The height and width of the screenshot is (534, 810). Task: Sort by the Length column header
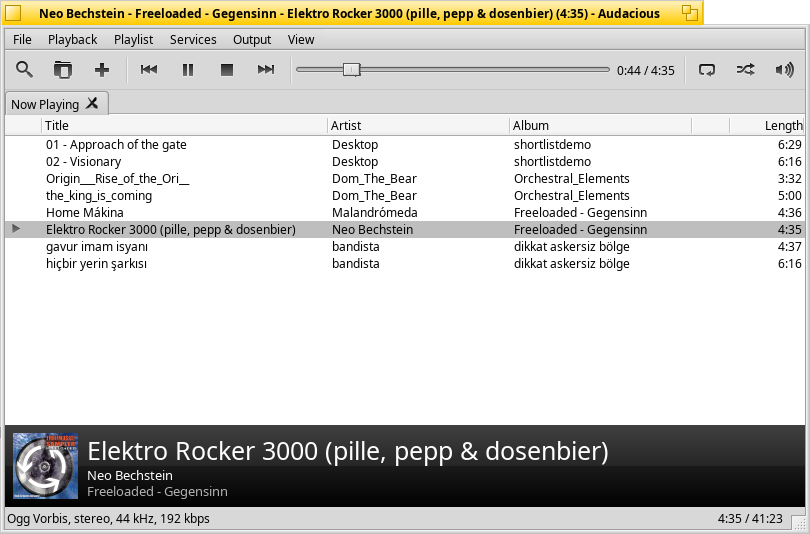coord(767,125)
